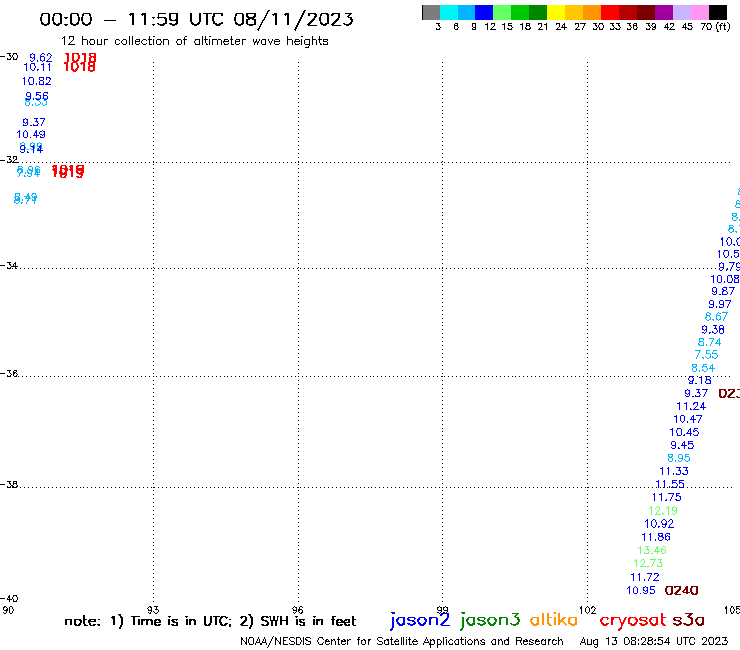Click the 8.74 wave height reading
The height and width of the screenshot is (650, 740).
709,342
